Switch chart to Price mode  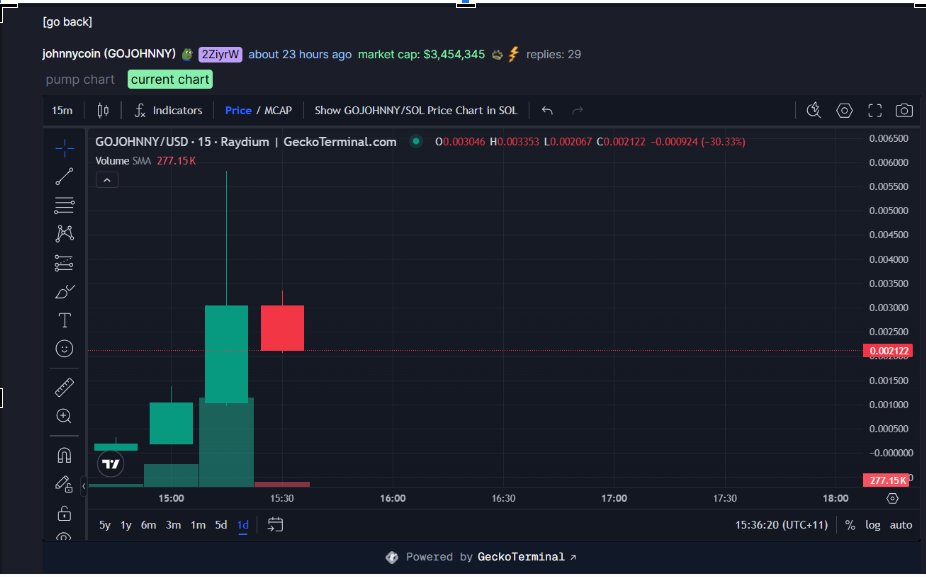tap(238, 110)
